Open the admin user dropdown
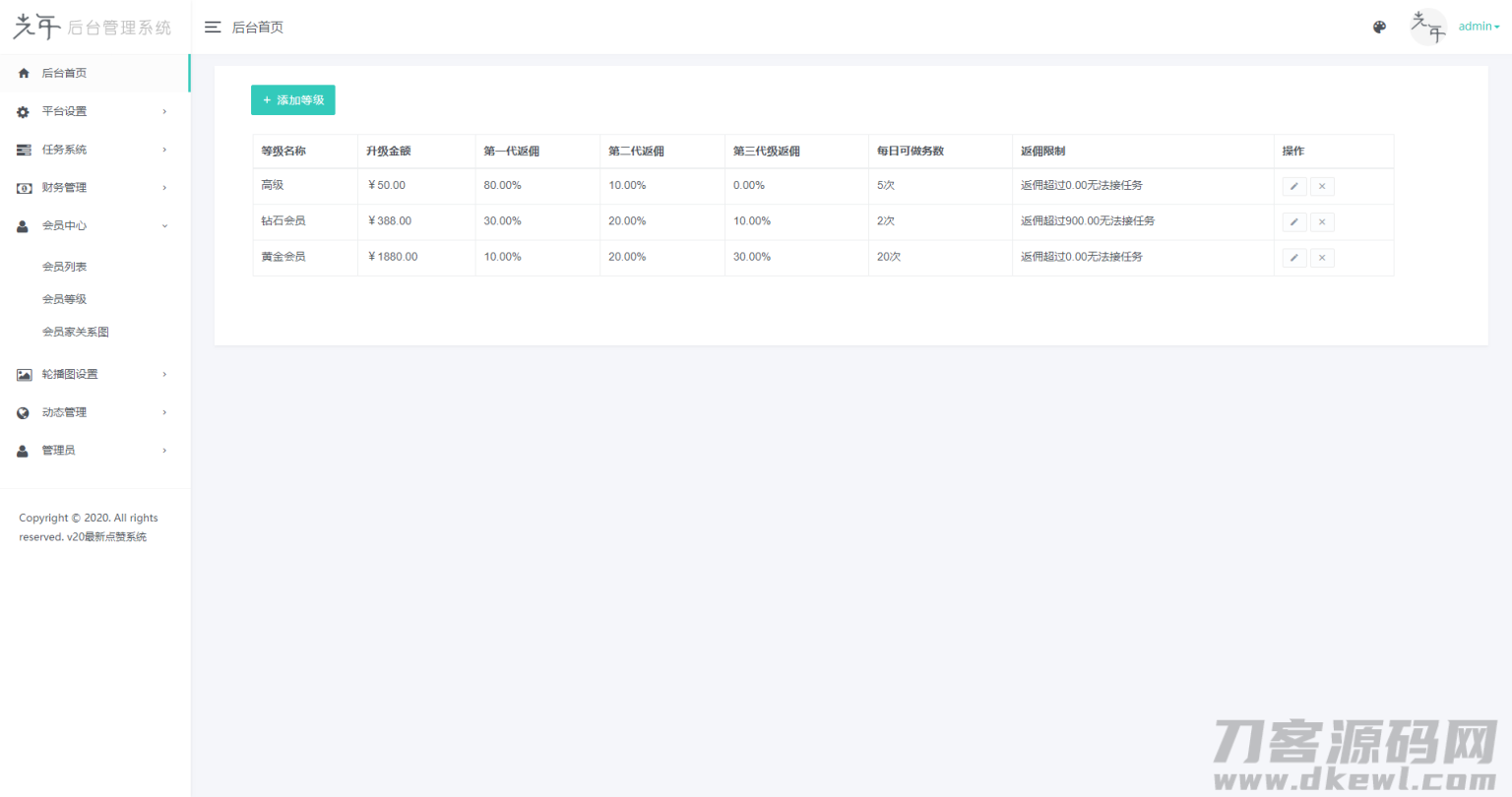Viewport: 1512px width, 797px height. click(x=1479, y=27)
